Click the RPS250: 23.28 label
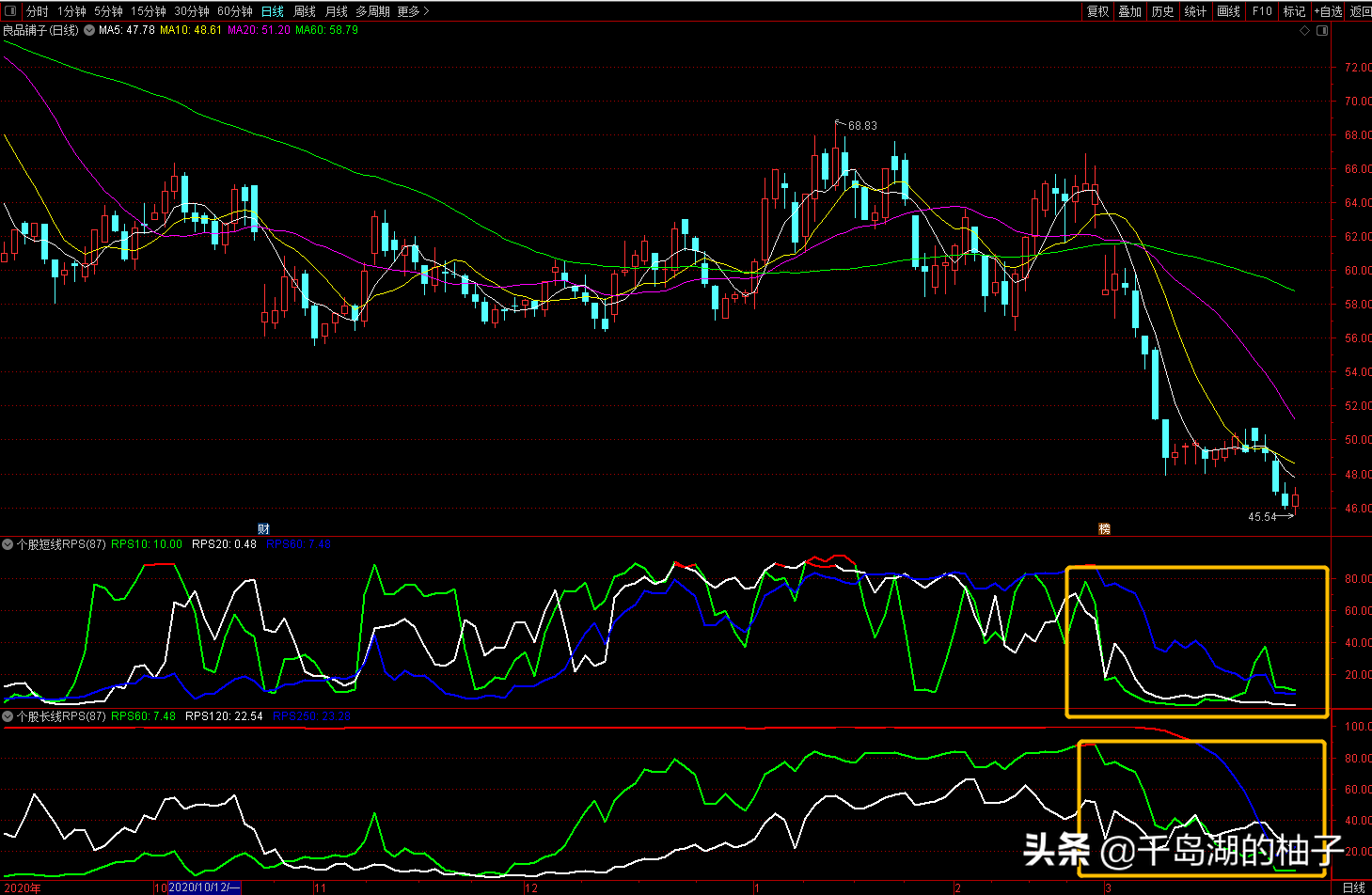Image resolution: width=1372 pixels, height=895 pixels. tap(311, 716)
